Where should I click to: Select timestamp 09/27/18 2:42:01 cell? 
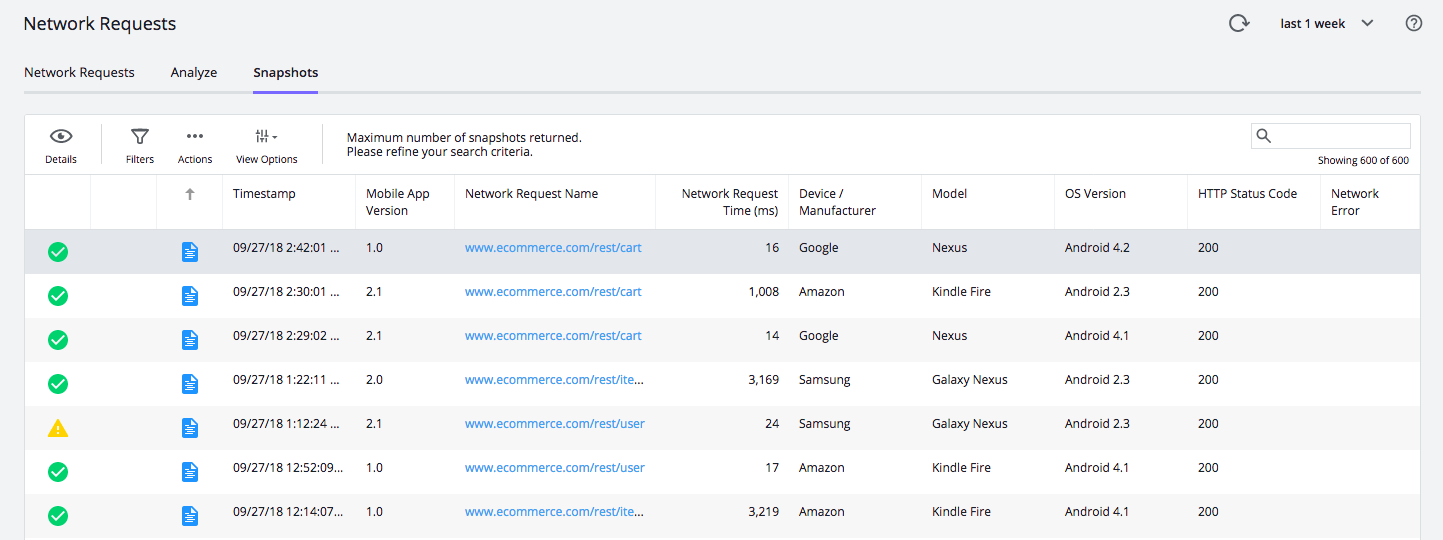tap(288, 248)
